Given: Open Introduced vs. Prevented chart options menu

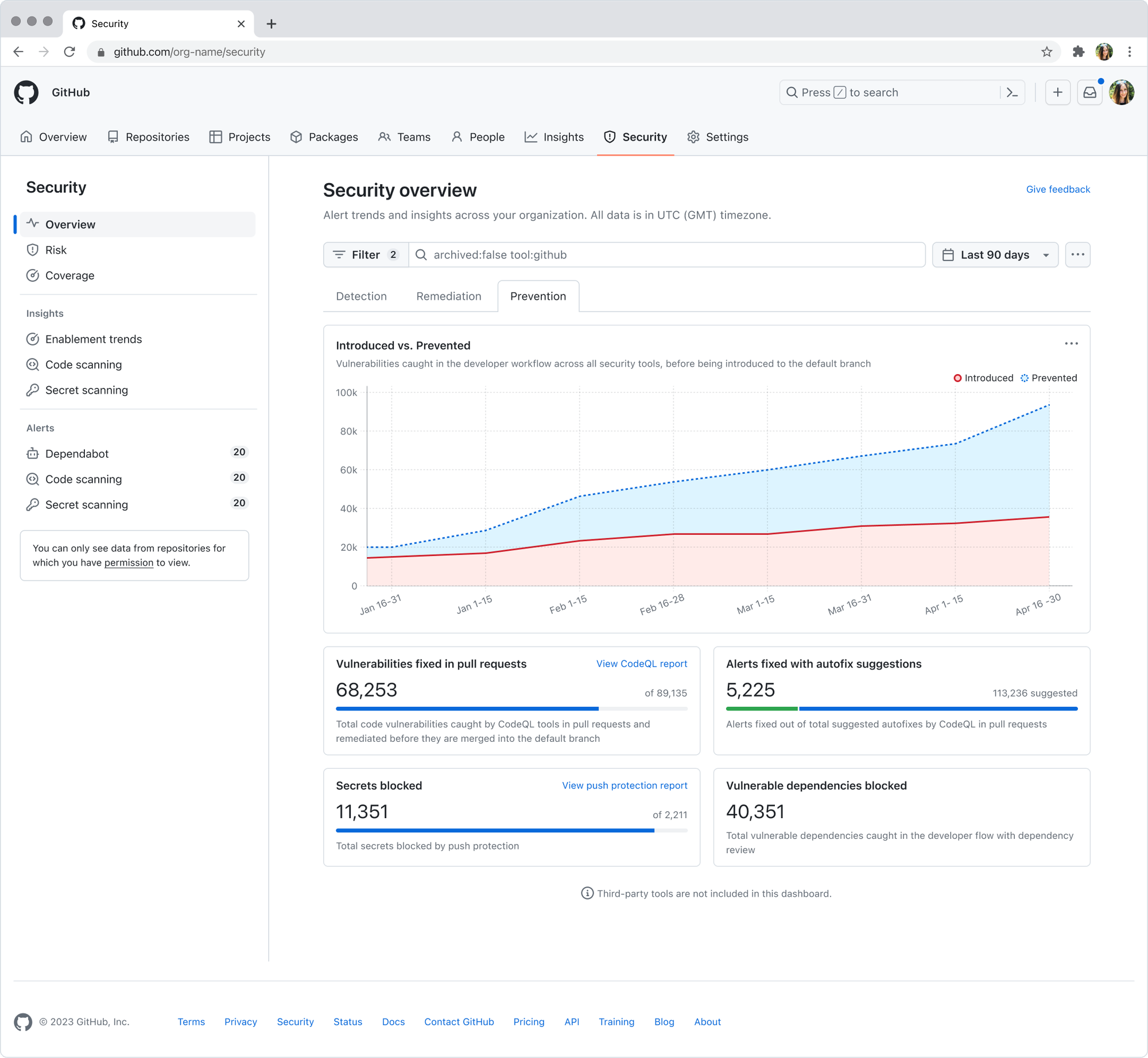Looking at the screenshot, I should pos(1071,344).
